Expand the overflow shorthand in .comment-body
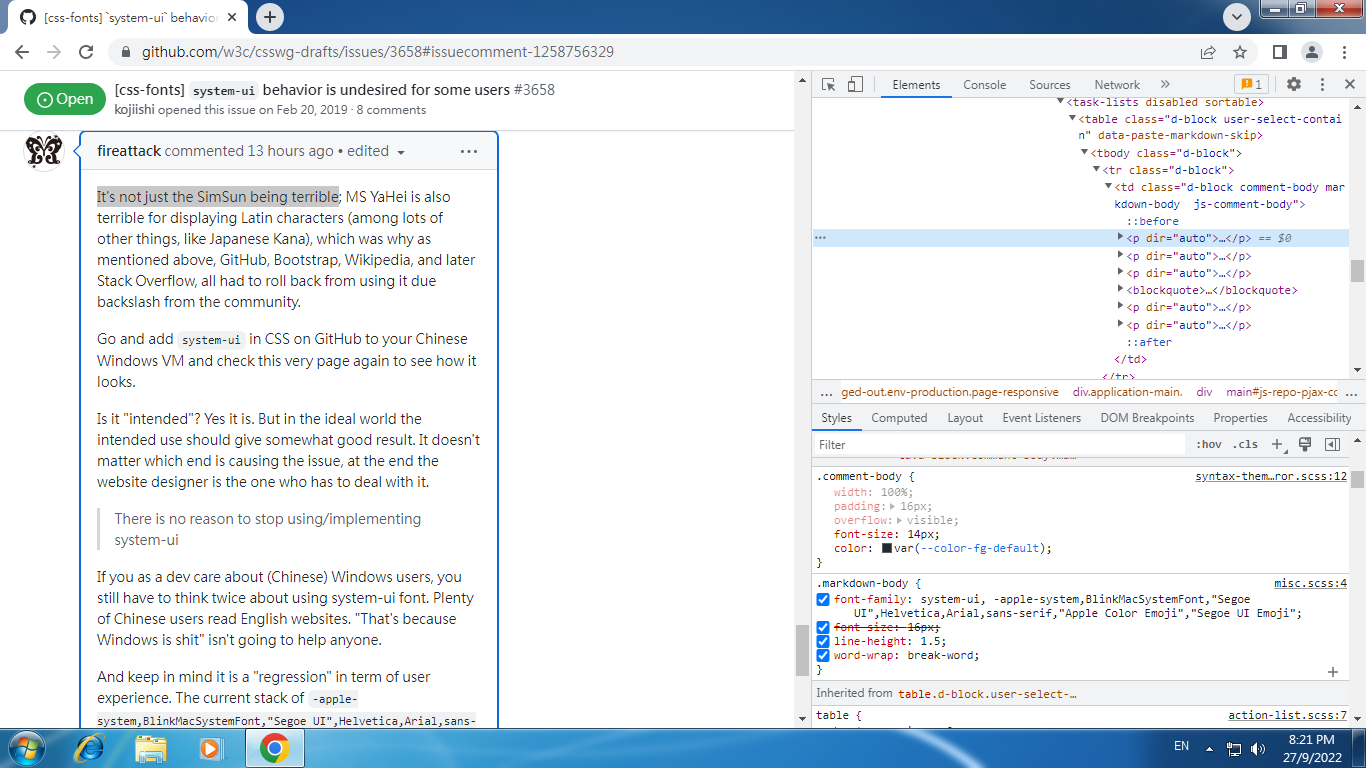The width and height of the screenshot is (1366, 768). (x=900, y=521)
